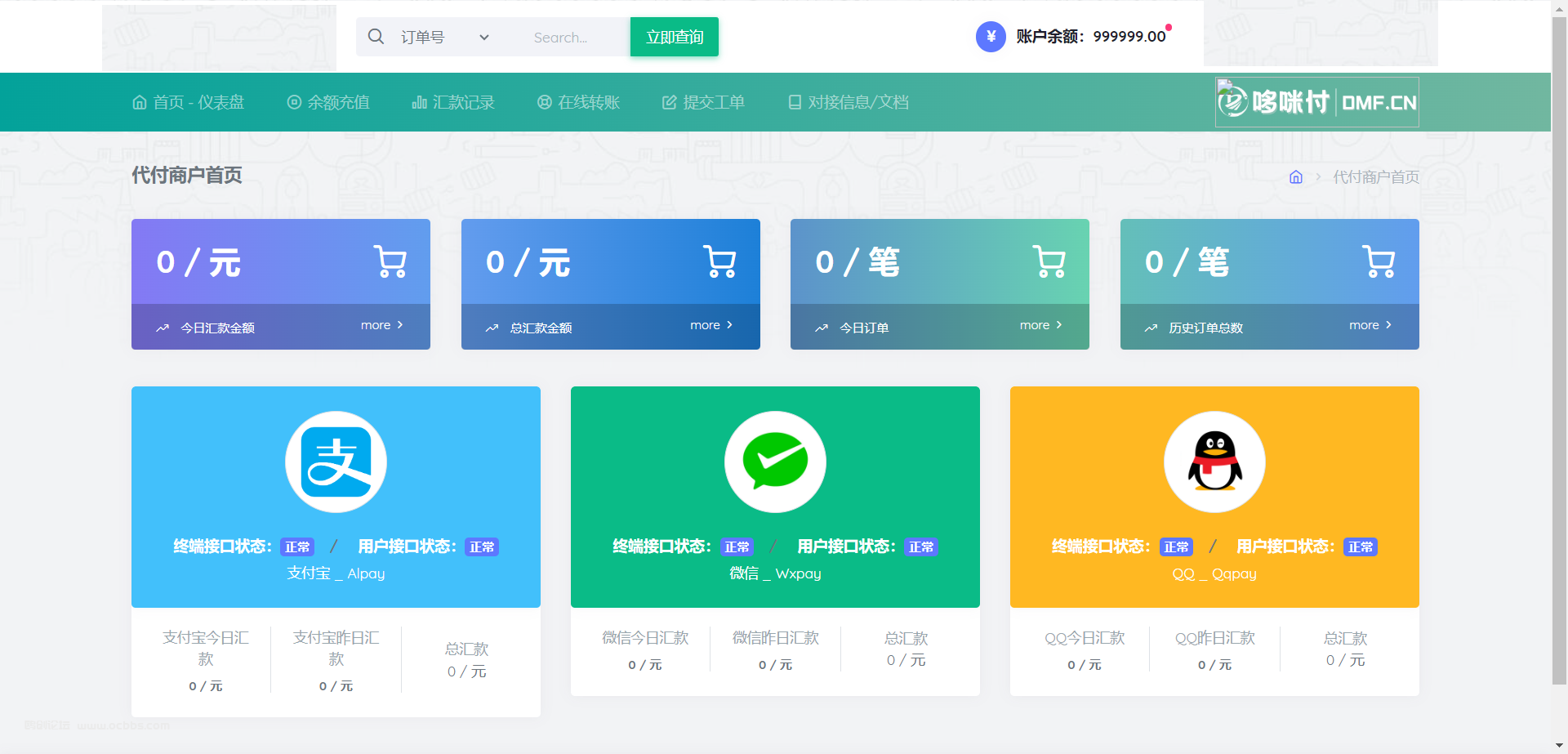Viewport: 1568px width, 754px height.
Task: Click the chart icon beside 汇款记录
Action: tap(419, 102)
